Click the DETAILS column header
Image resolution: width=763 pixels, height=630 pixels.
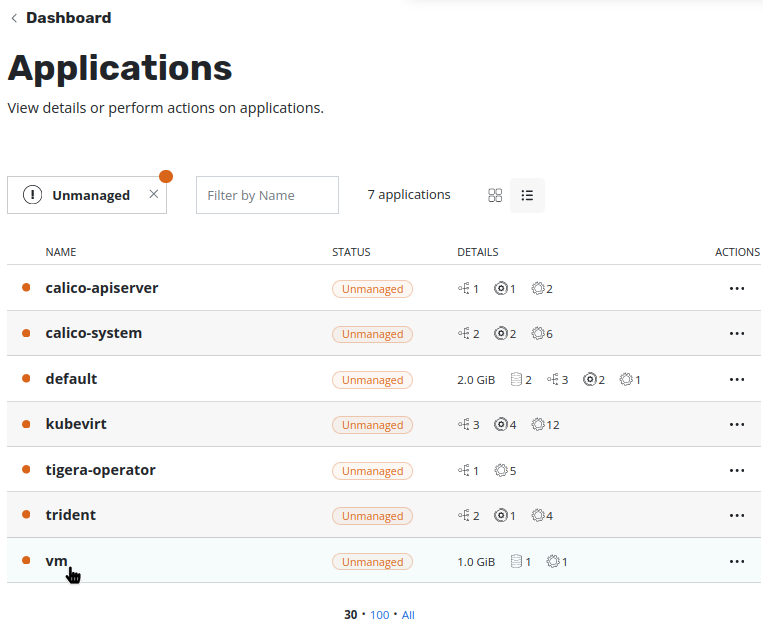[x=477, y=252]
